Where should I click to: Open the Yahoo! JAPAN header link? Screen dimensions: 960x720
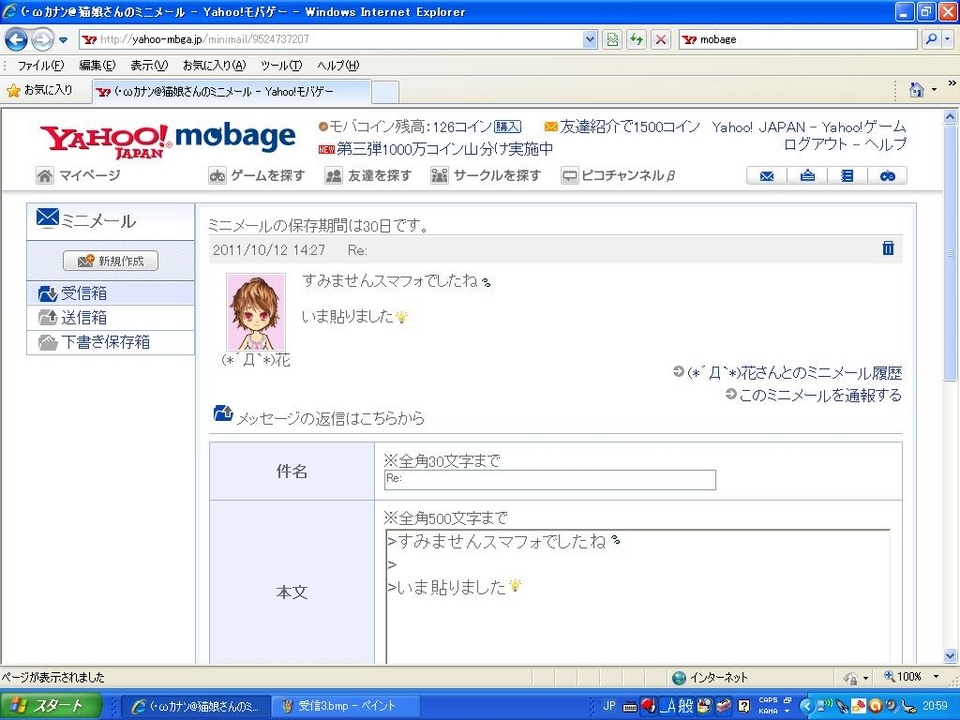pyautogui.click(x=758, y=127)
